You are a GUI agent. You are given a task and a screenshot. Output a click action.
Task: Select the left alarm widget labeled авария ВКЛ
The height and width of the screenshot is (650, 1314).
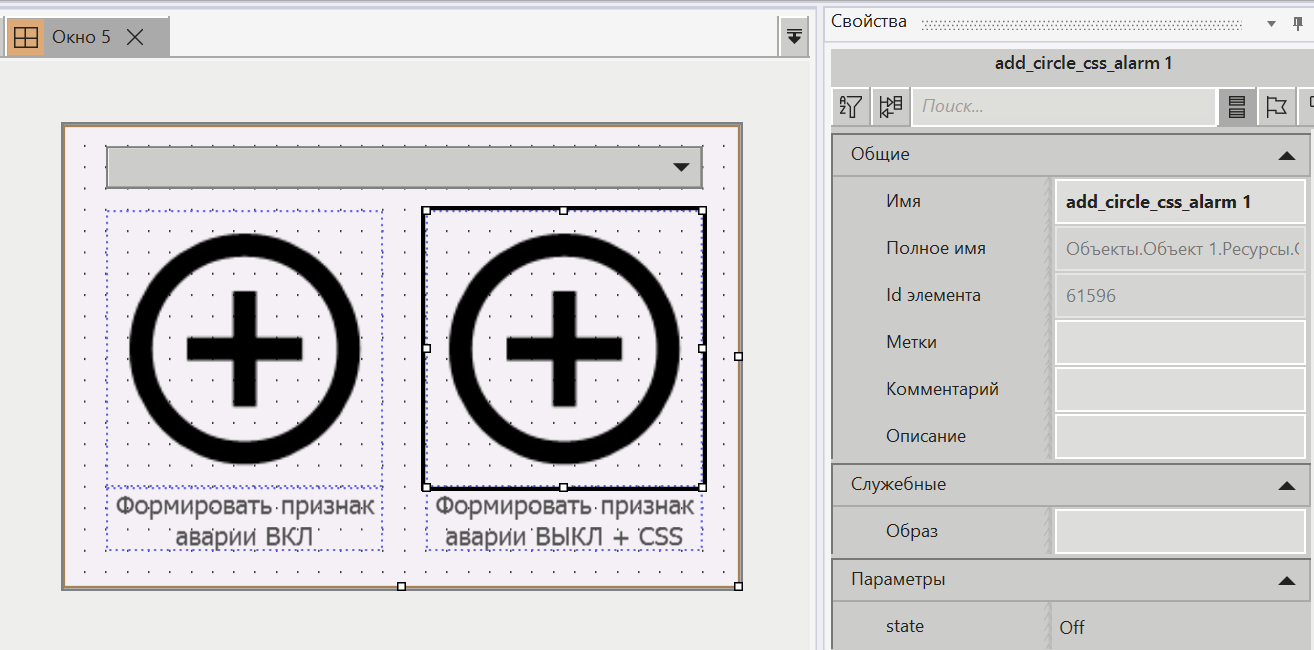tap(243, 350)
